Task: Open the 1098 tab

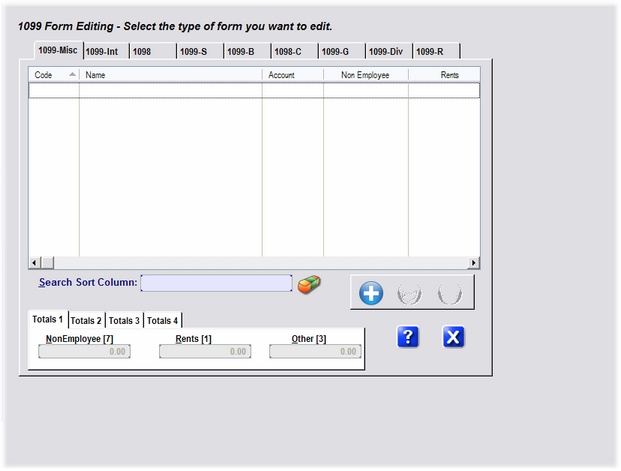Action: click(x=153, y=51)
